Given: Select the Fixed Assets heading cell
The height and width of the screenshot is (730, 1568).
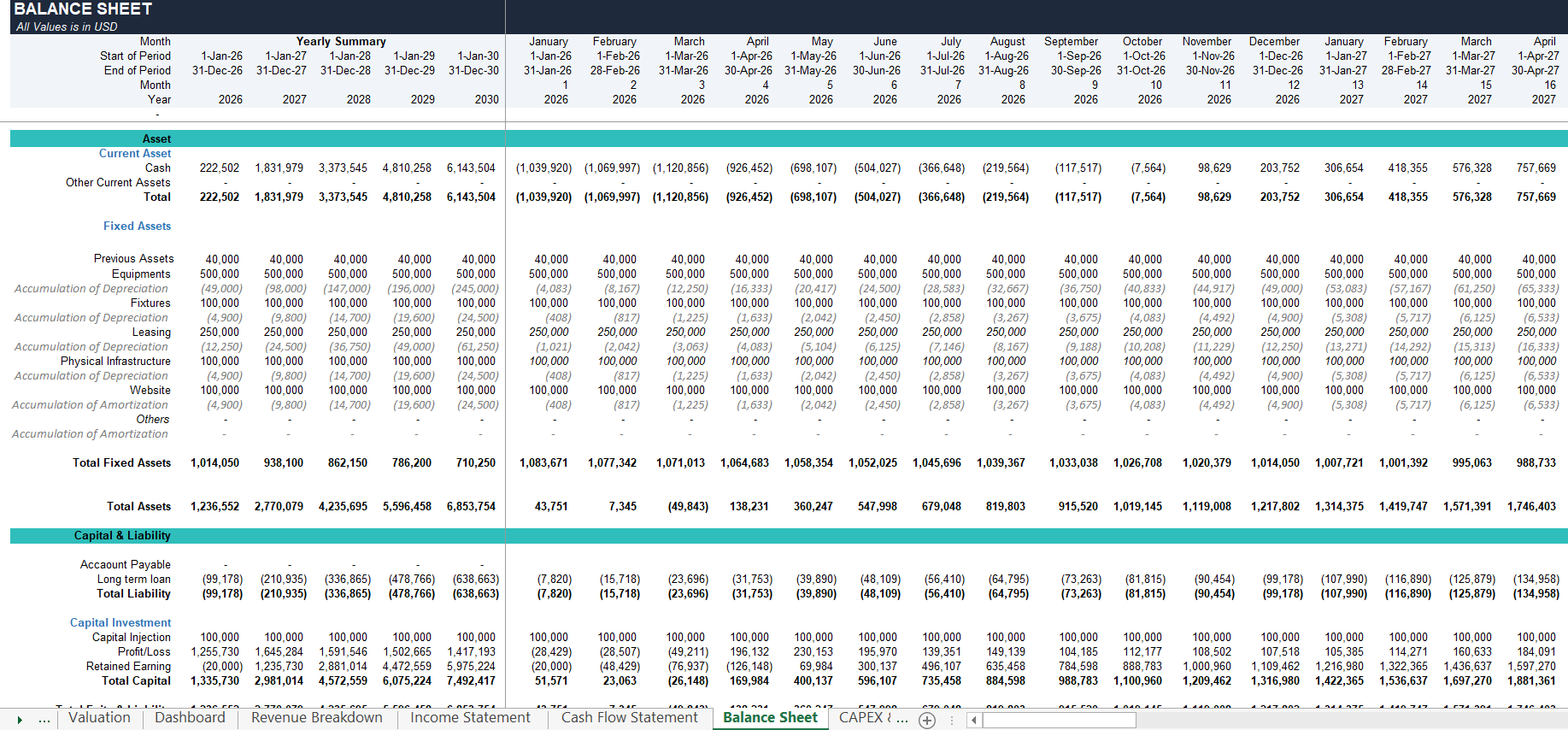Looking at the screenshot, I should pyautogui.click(x=137, y=227).
